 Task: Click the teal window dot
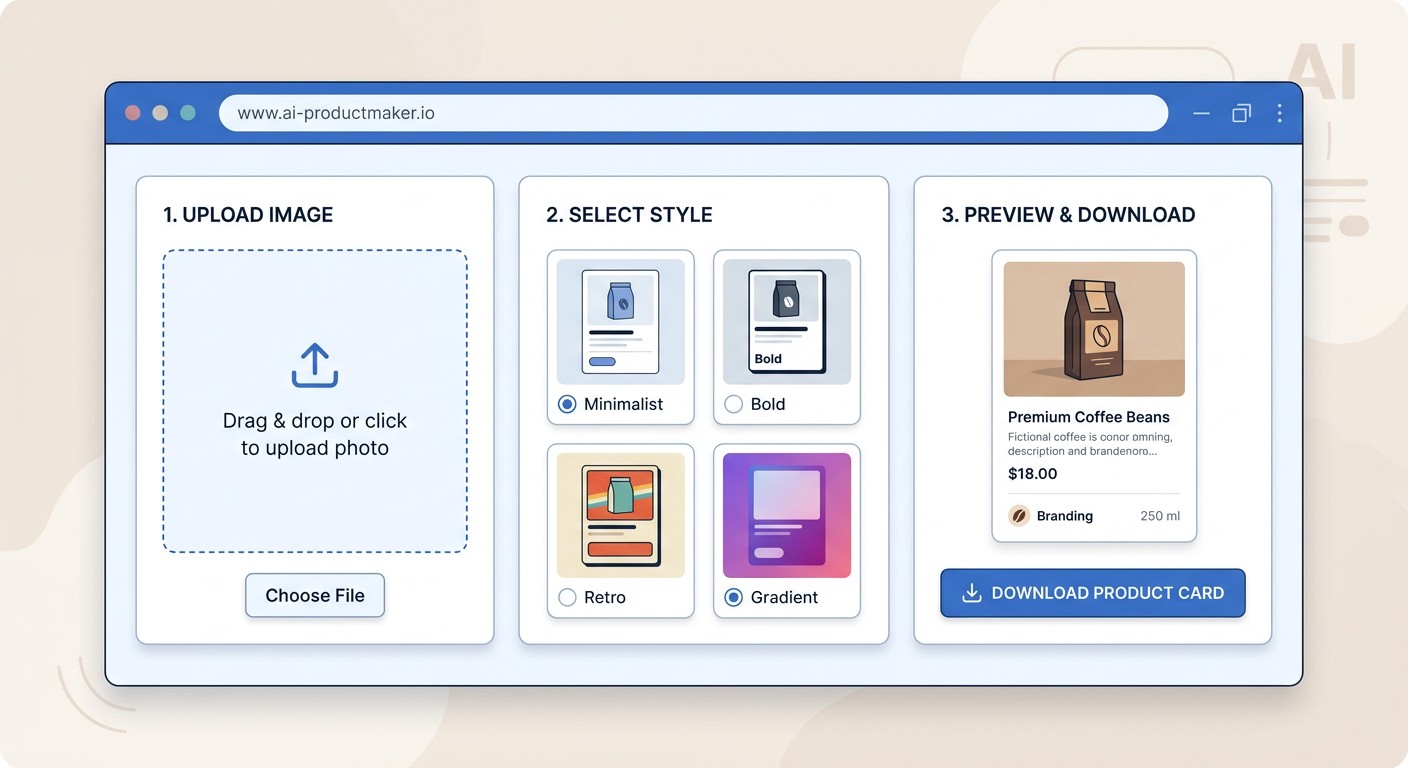click(188, 113)
